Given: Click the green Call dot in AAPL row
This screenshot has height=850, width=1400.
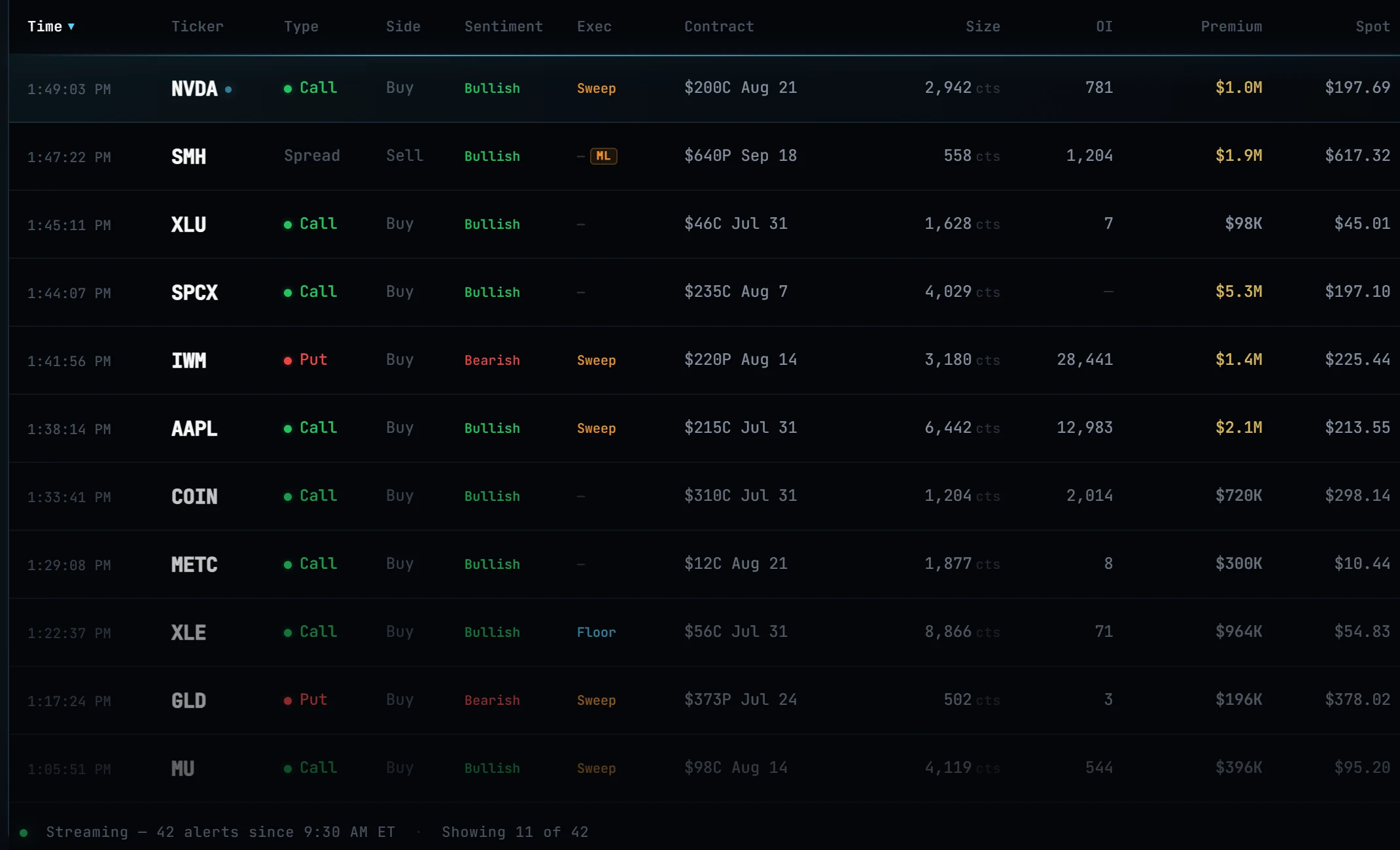Looking at the screenshot, I should click(x=288, y=429).
